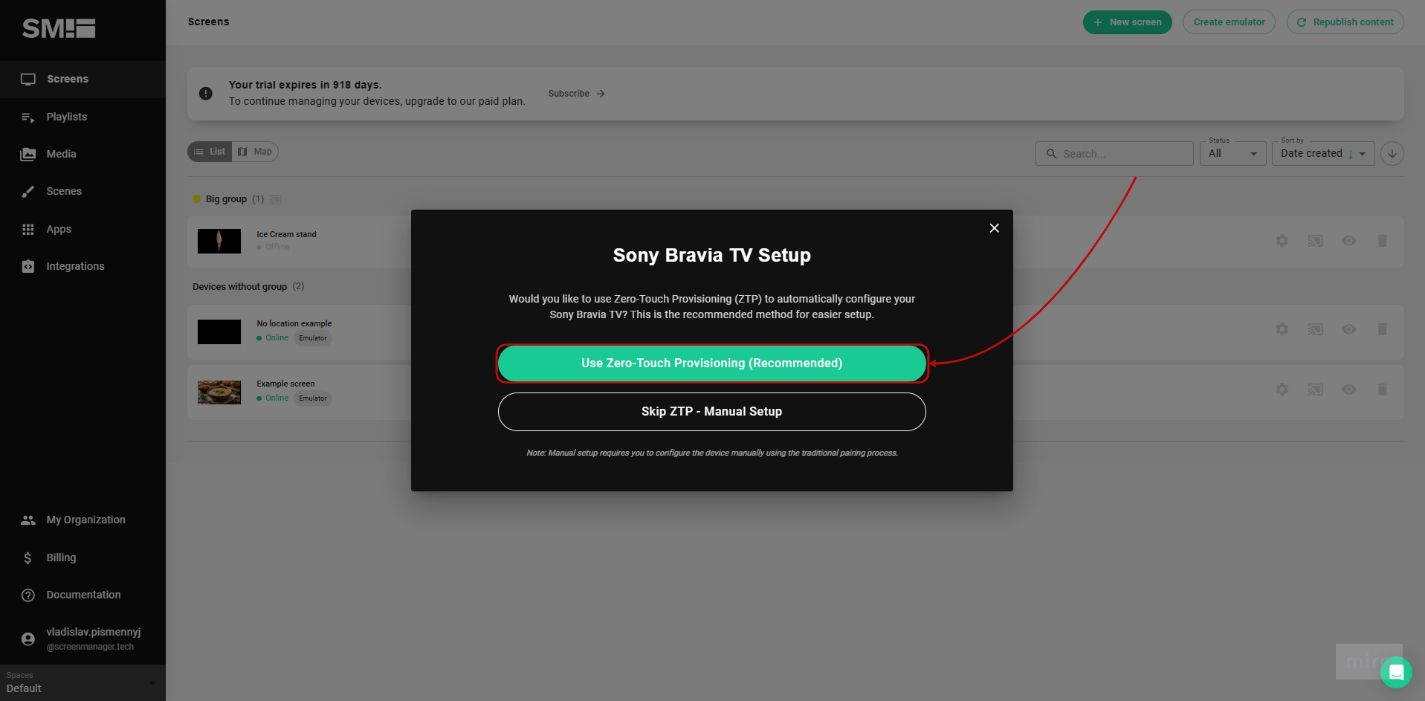Open the Apps section
The image size is (1425, 701).
(x=82, y=229)
